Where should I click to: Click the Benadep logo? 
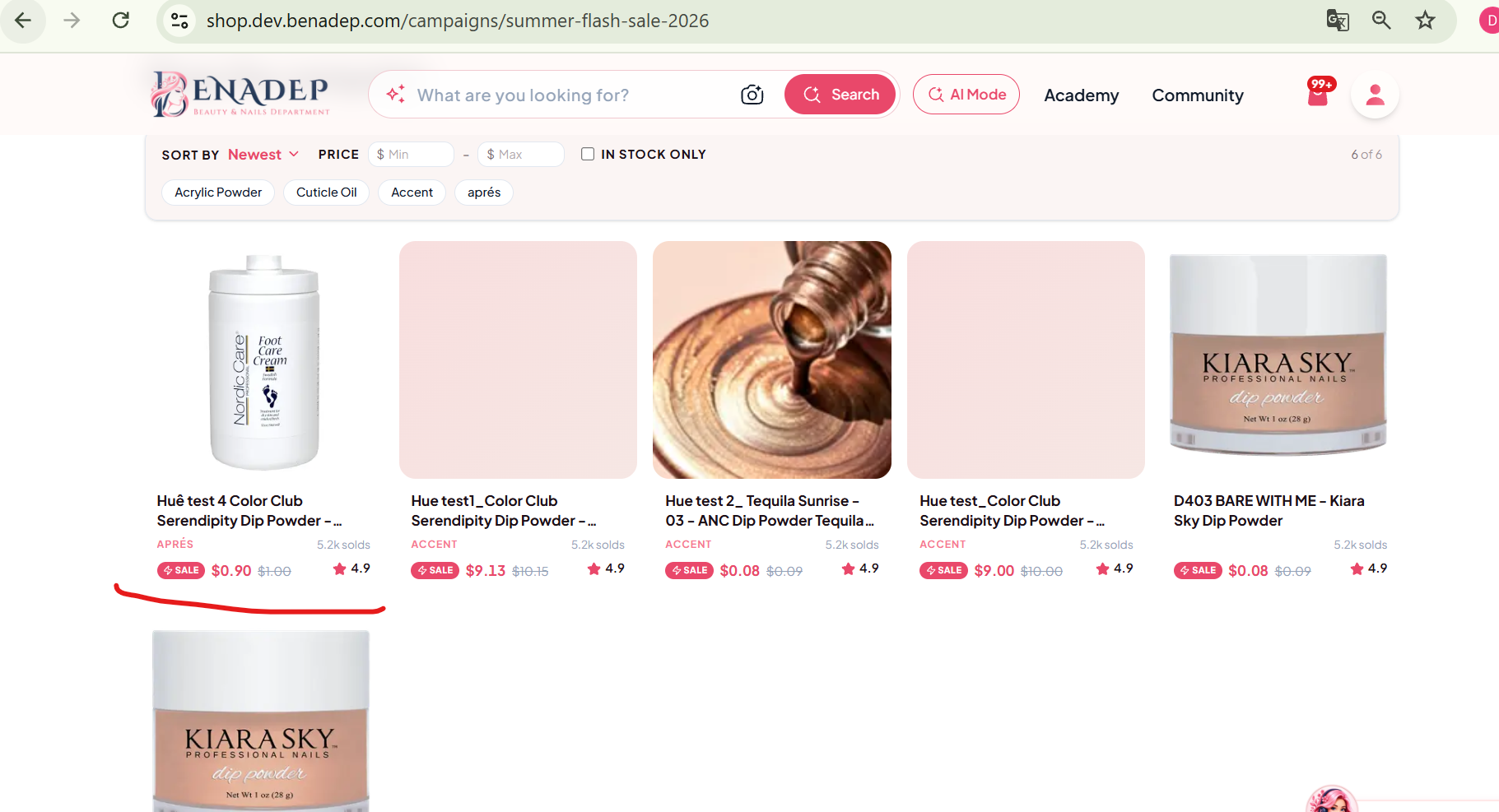coord(240,94)
